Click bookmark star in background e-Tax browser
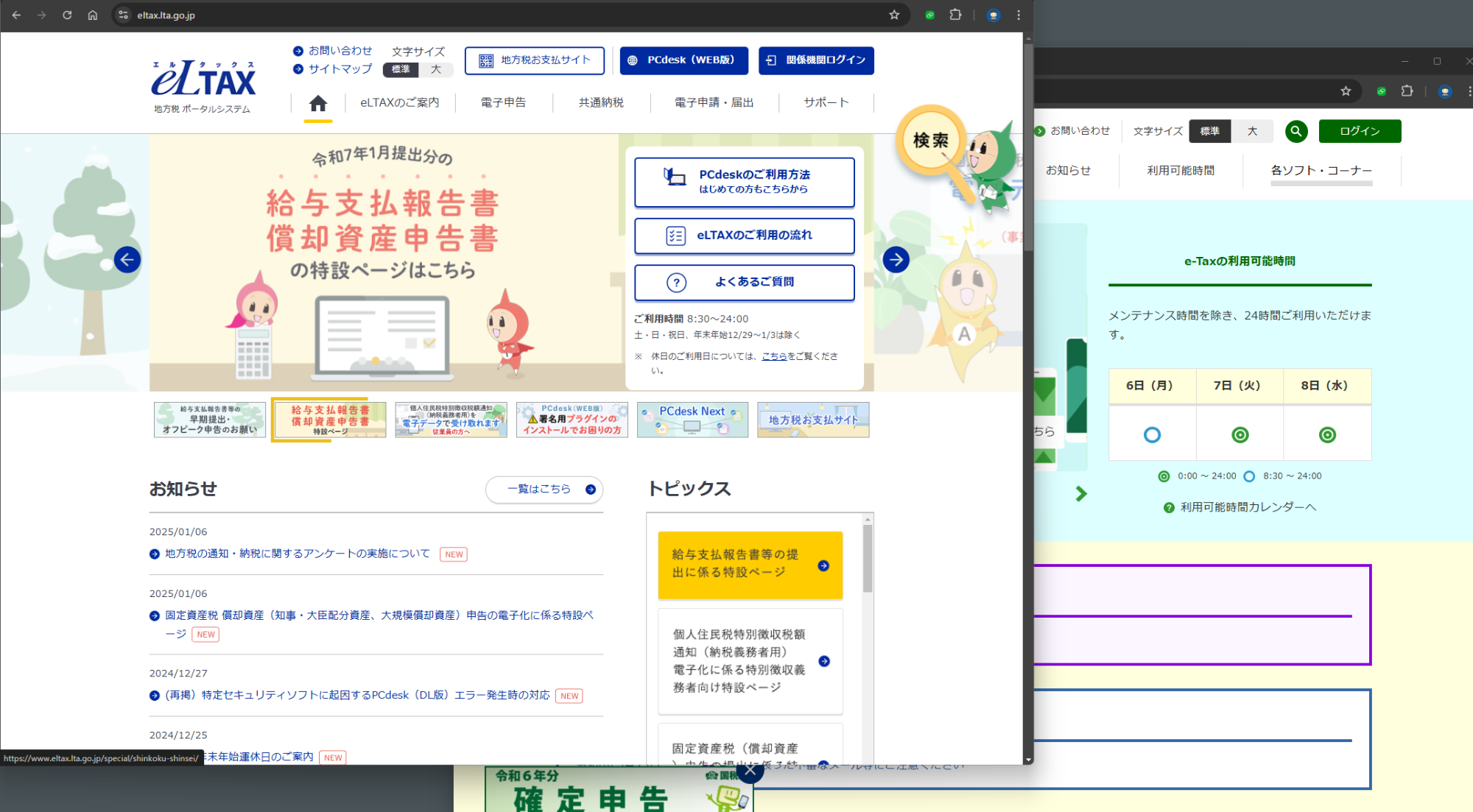 (1346, 91)
